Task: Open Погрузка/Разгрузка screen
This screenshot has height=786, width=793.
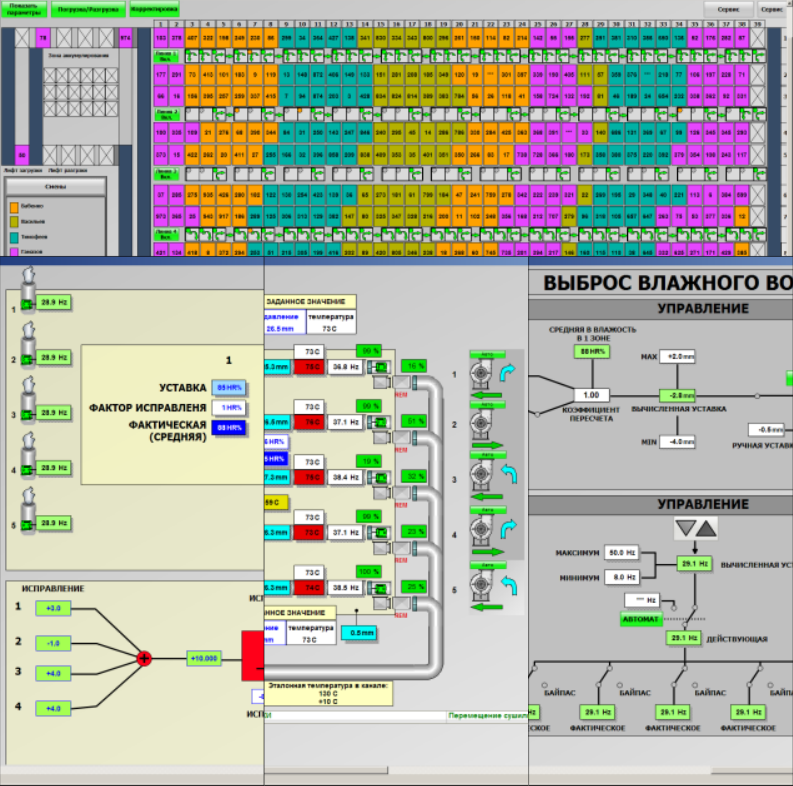Action: (88, 9)
